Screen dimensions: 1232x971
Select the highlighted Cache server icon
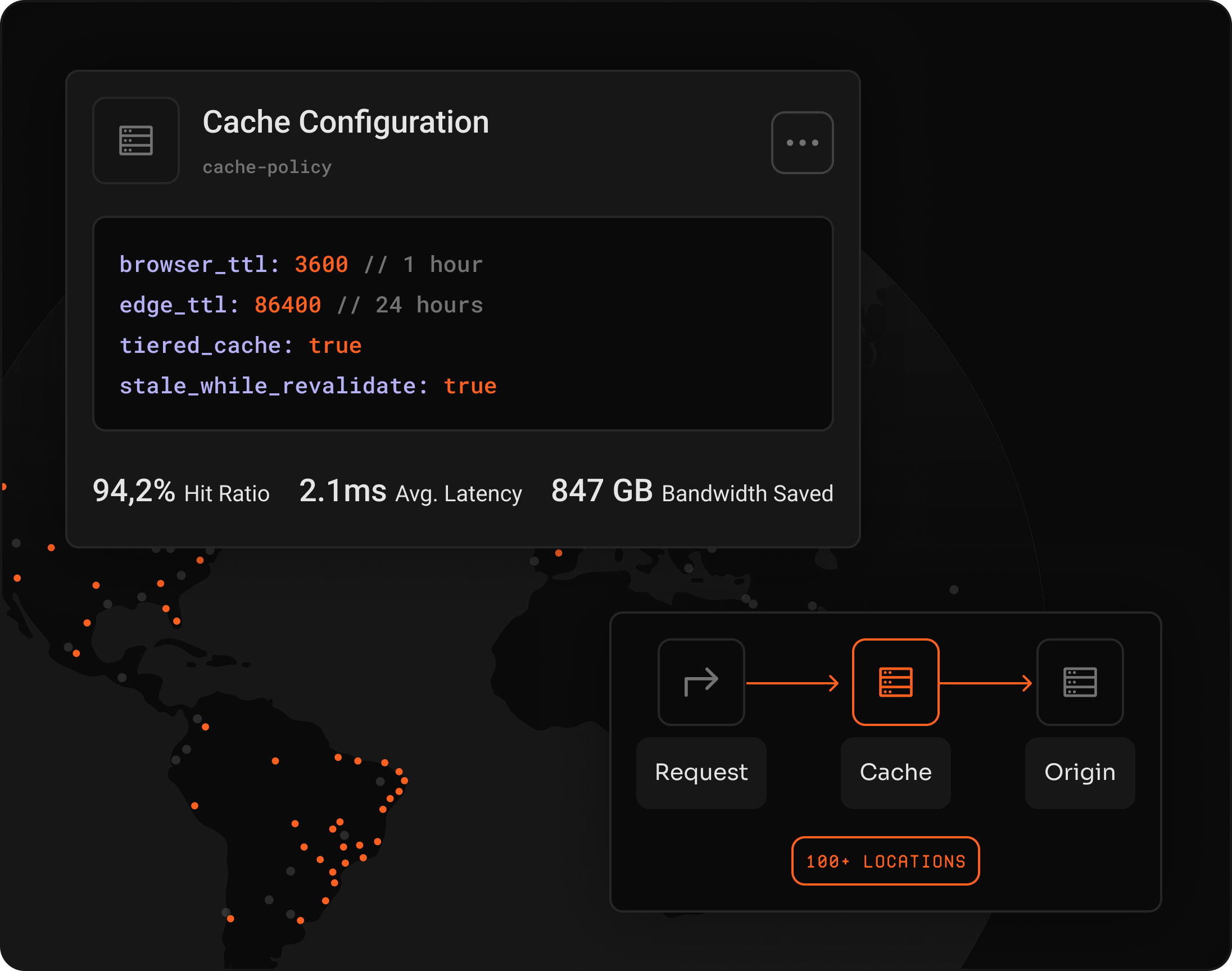pyautogui.click(x=895, y=682)
